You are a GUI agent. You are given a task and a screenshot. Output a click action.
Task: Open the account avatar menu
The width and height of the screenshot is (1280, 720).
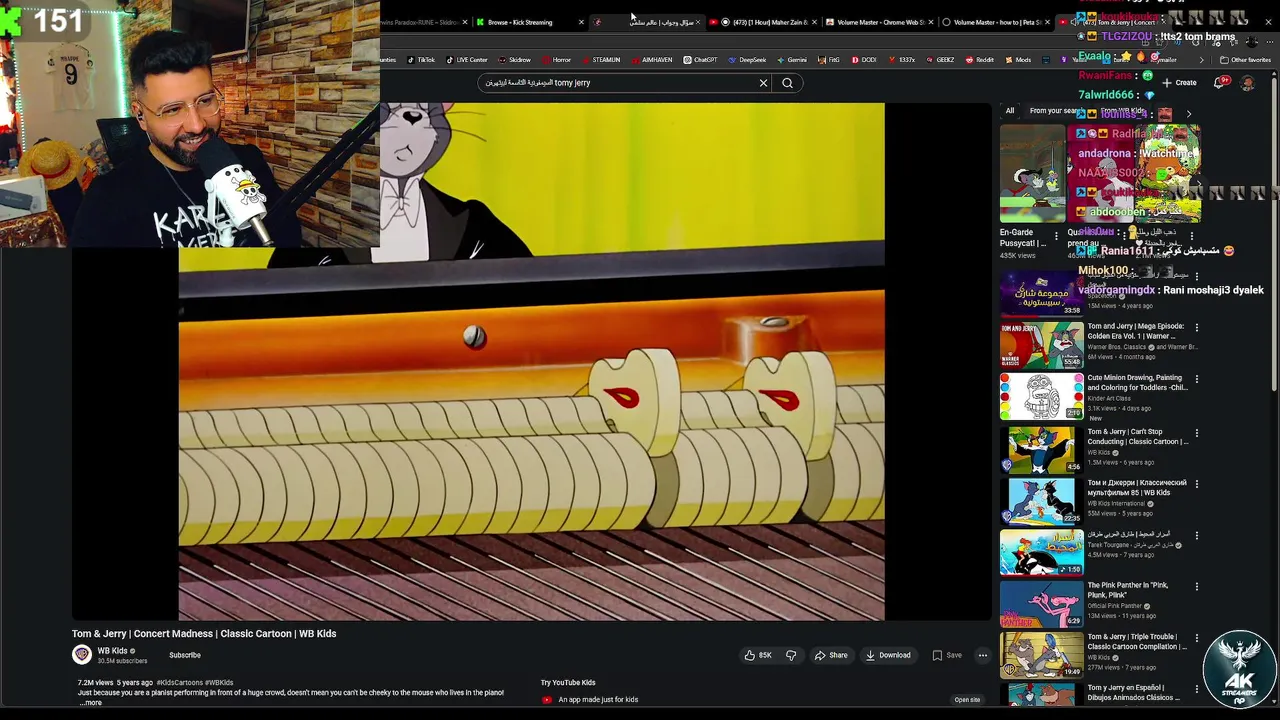(x=1247, y=83)
